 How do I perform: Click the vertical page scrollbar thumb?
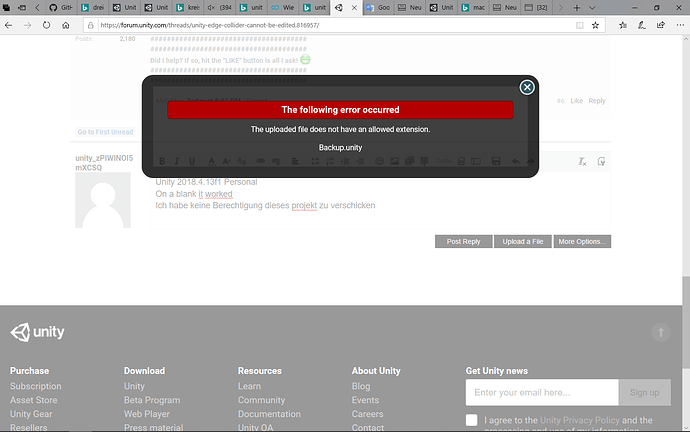pyautogui.click(x=686, y=321)
